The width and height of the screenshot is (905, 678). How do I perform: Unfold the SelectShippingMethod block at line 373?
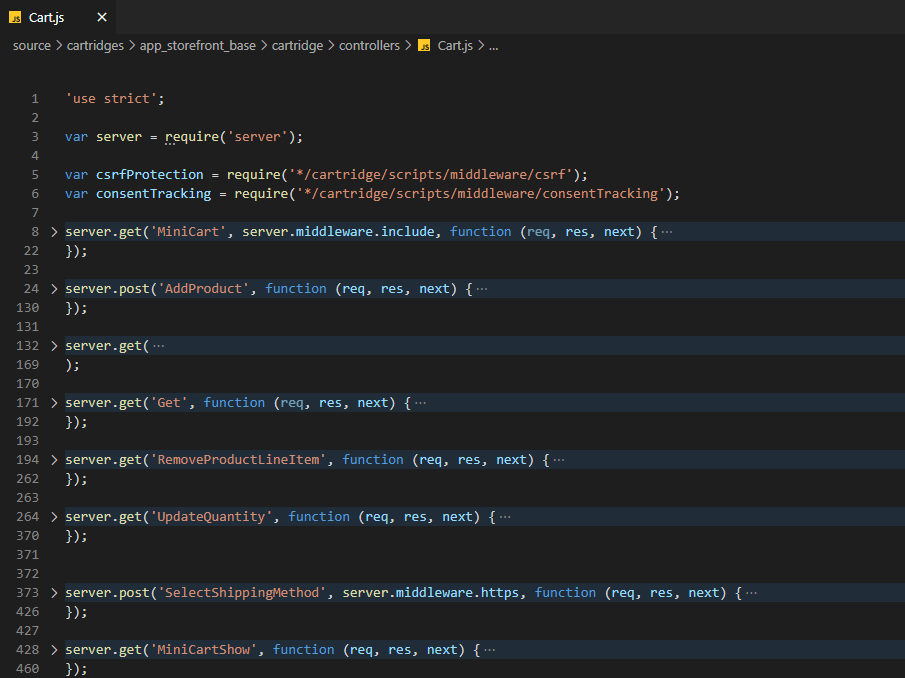point(54,593)
